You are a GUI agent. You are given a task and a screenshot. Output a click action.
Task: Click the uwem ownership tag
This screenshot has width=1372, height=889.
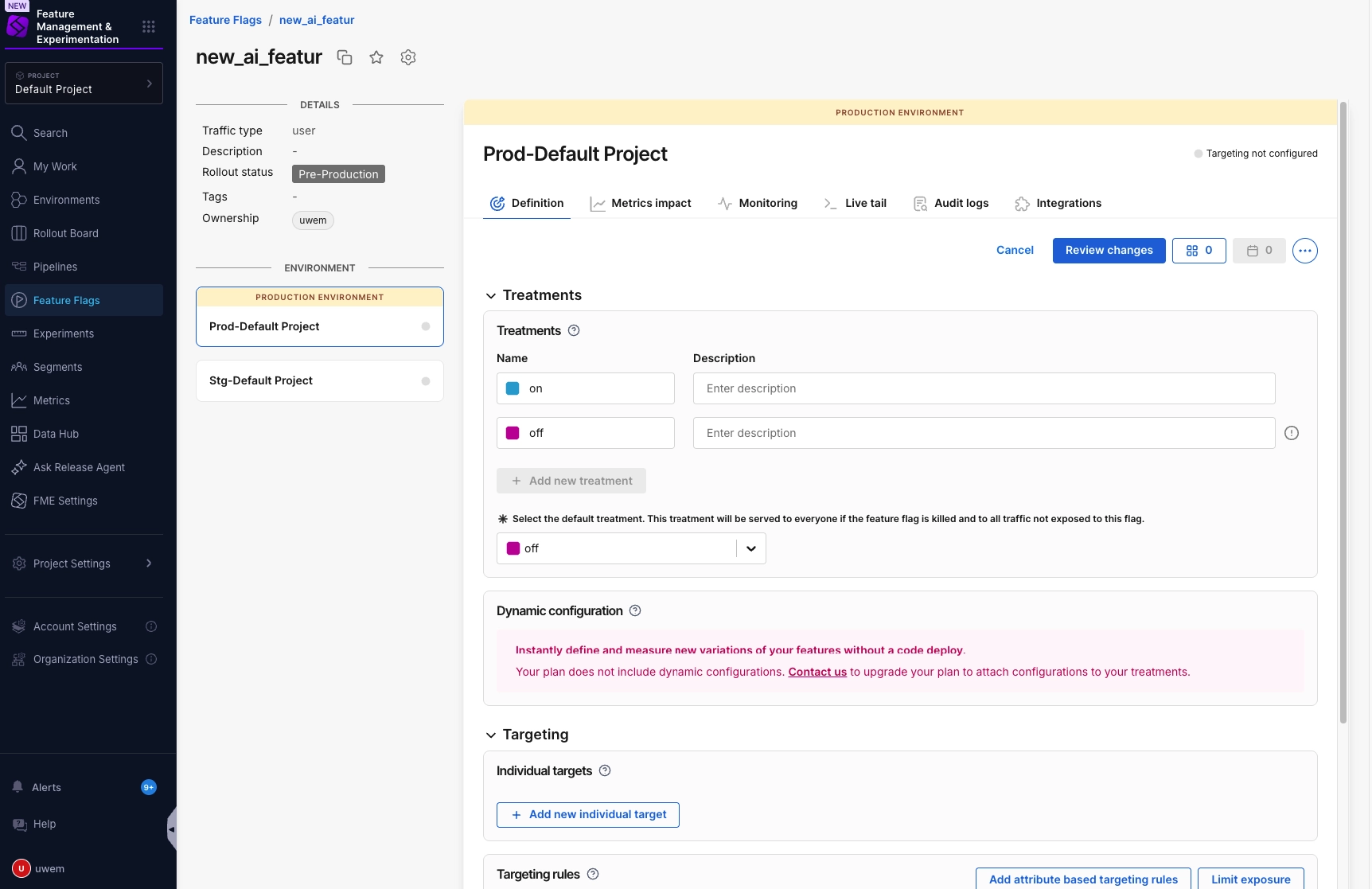(313, 220)
